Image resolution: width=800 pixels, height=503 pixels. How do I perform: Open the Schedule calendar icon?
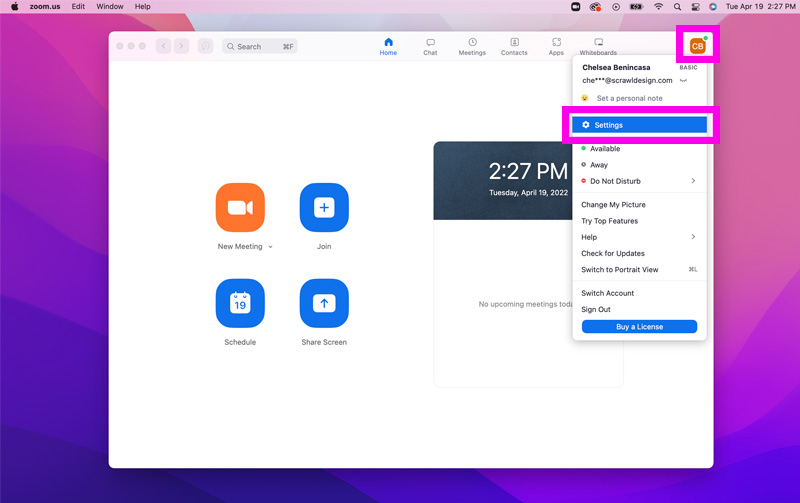[x=240, y=303]
